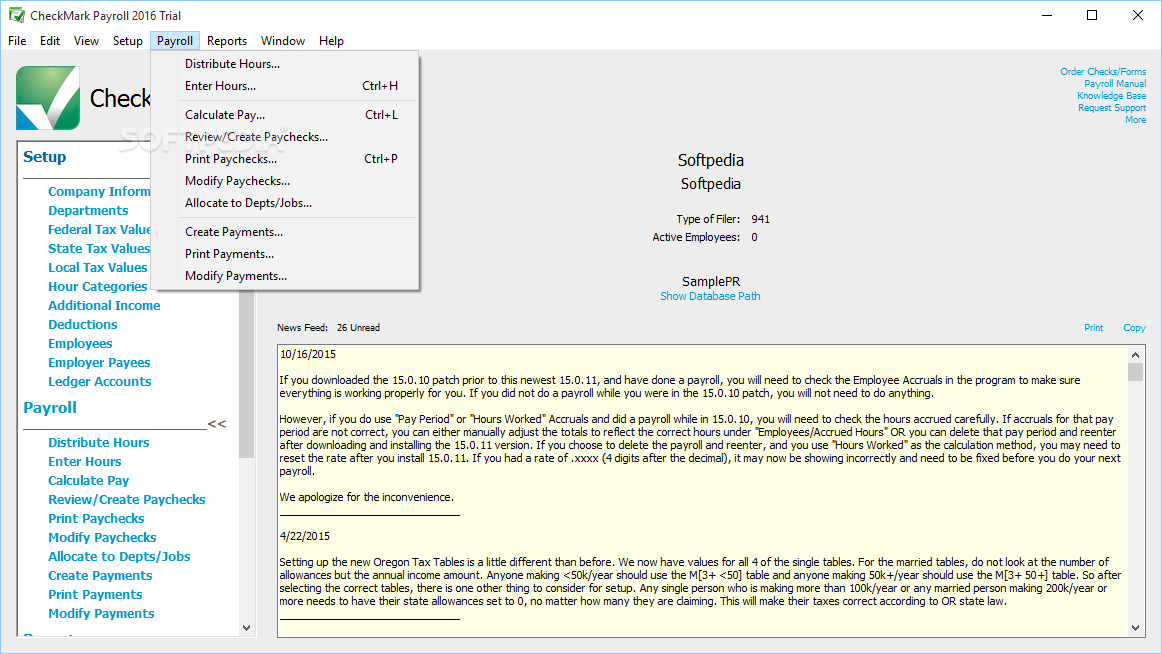Open Order Checks/Forms link
1162x654 pixels.
1103,72
